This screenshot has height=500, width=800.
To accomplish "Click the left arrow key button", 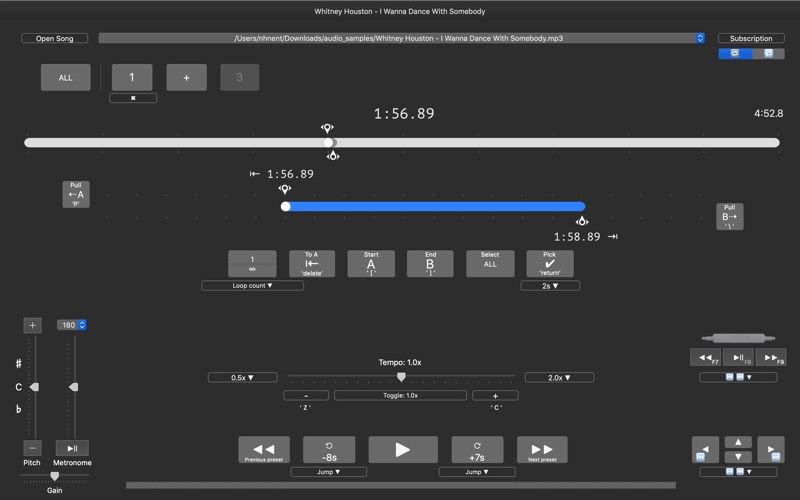I will point(705,449).
